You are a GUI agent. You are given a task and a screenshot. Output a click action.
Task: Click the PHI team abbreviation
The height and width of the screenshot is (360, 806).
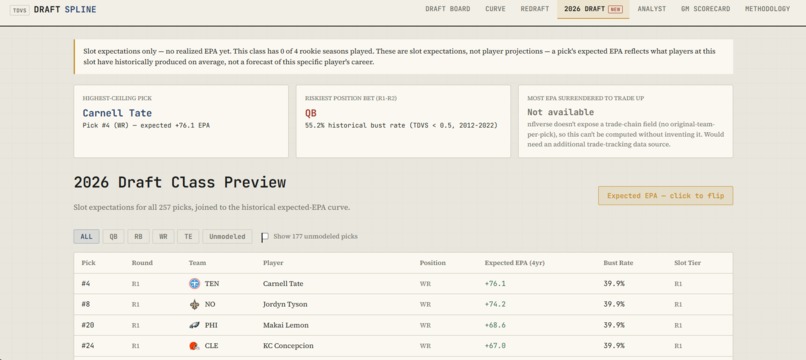tap(211, 325)
